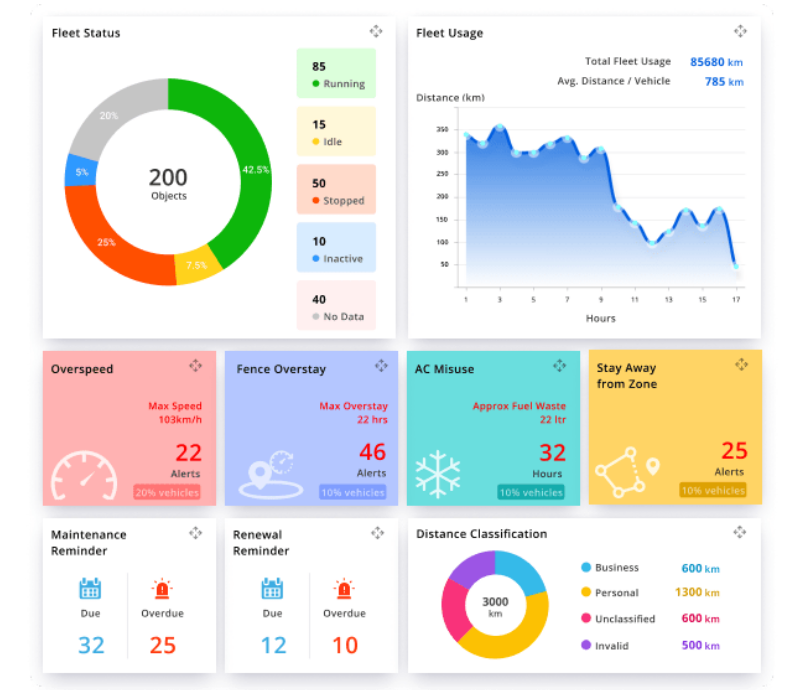Select the 85 Running status tile
Screen dimensions: 800x690
coord(336,74)
